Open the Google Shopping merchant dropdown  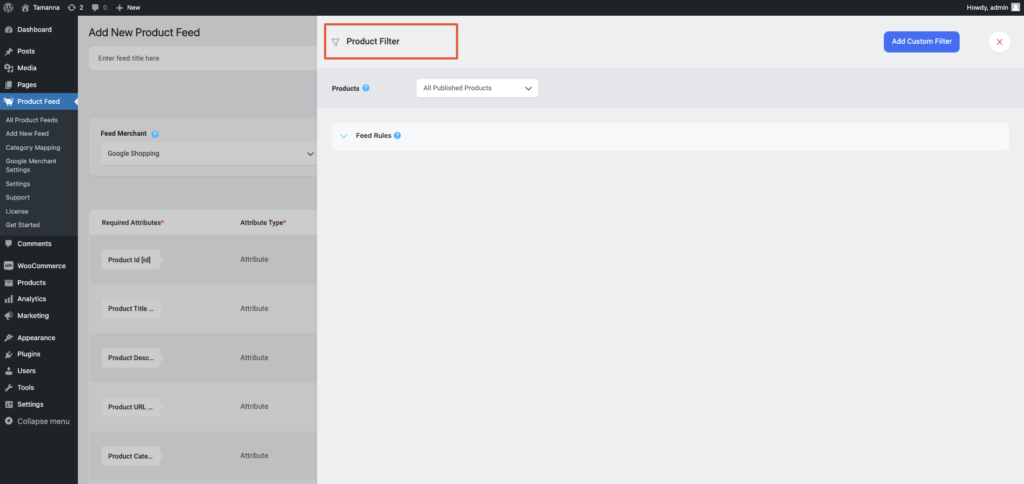point(208,154)
